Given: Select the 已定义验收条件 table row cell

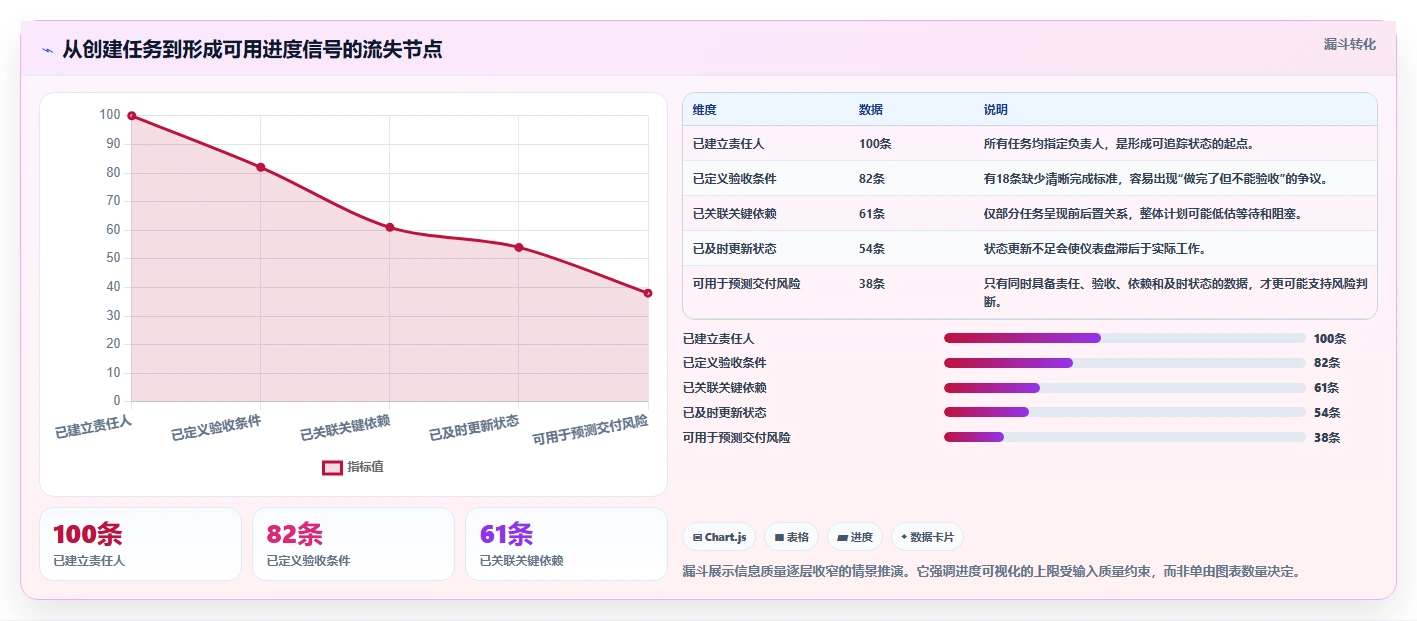Looking at the screenshot, I should pyautogui.click(x=766, y=179).
